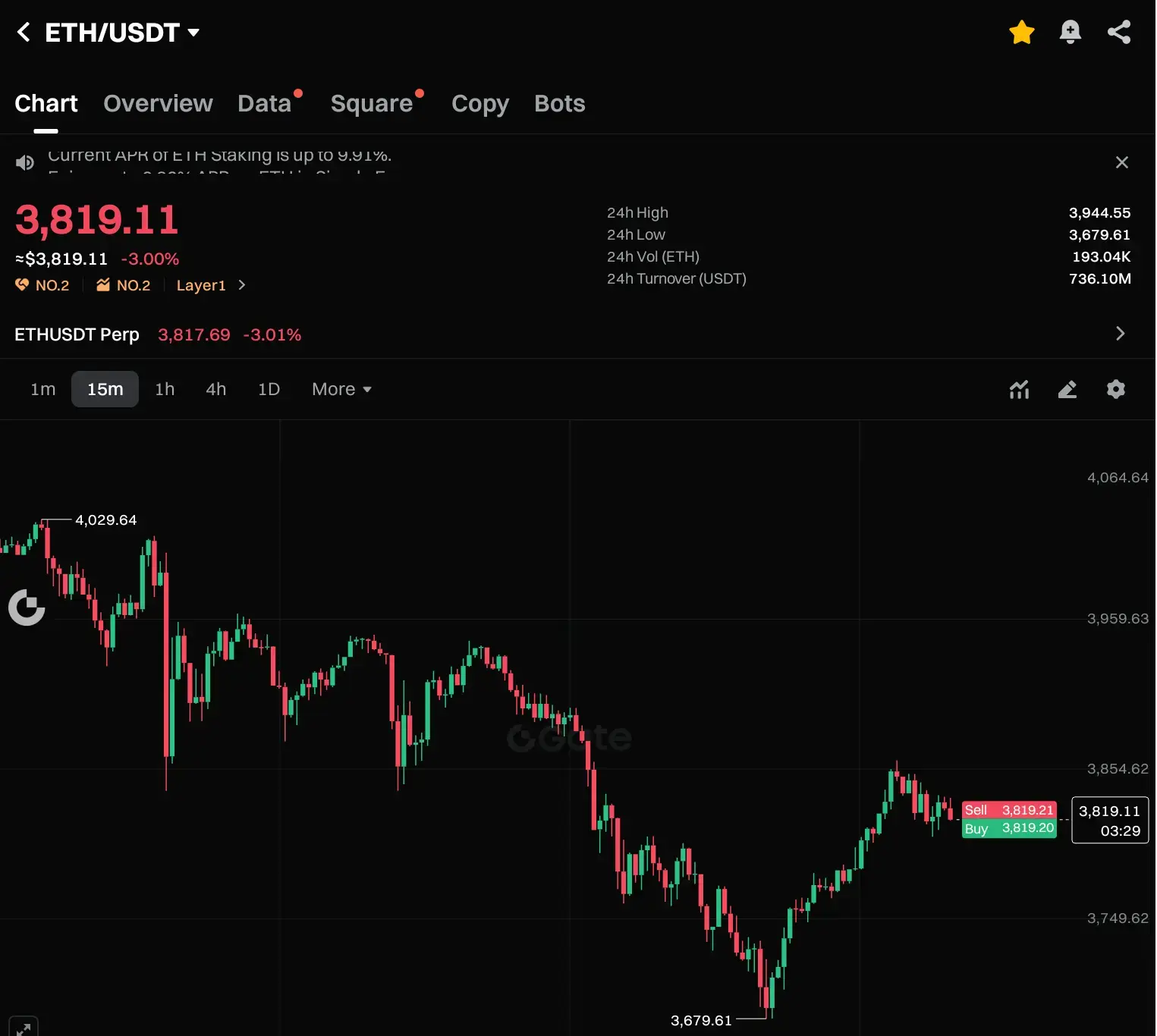Click the -3.00% price change text
The image size is (1157, 1036).
click(150, 259)
